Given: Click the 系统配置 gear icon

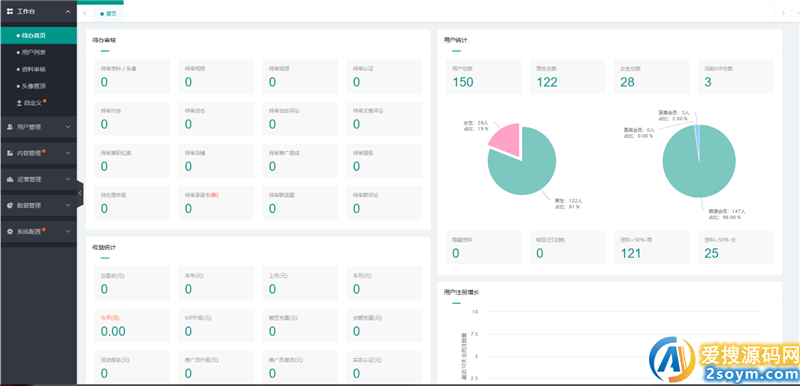Looking at the screenshot, I should coord(10,231).
